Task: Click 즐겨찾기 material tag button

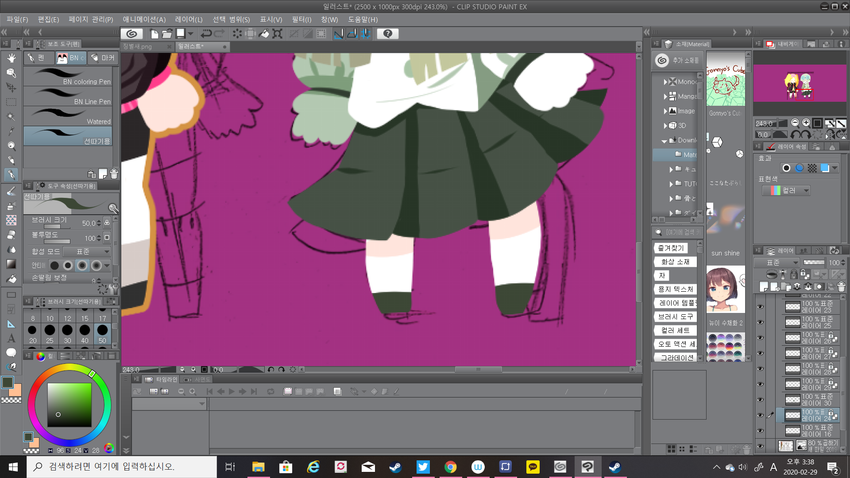Action: coord(671,248)
